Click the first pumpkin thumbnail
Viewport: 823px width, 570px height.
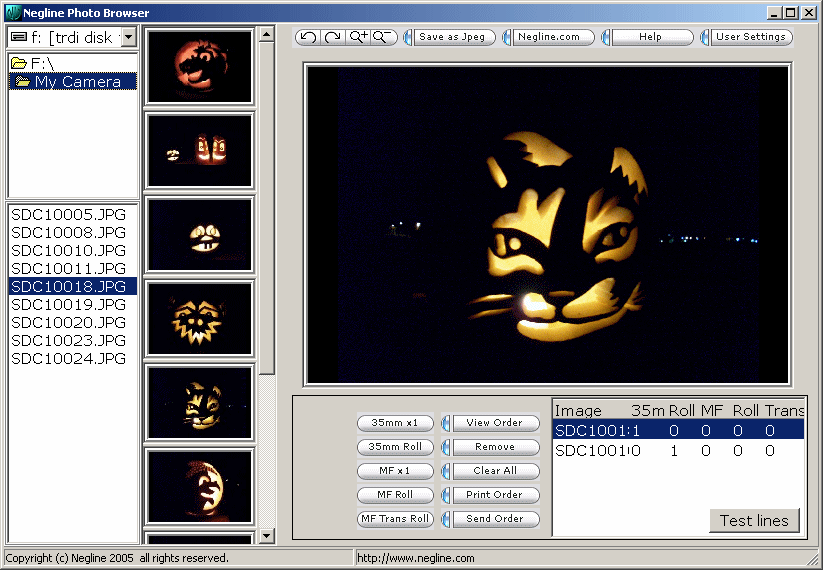[199, 67]
